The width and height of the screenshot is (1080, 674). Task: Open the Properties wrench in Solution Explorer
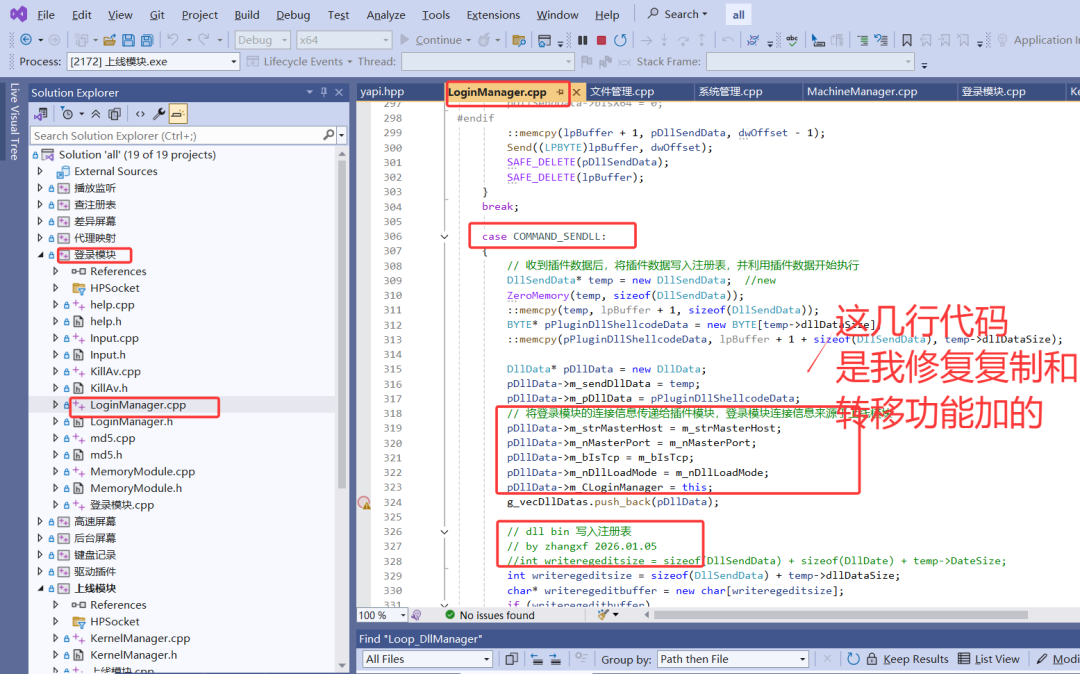tap(158, 114)
